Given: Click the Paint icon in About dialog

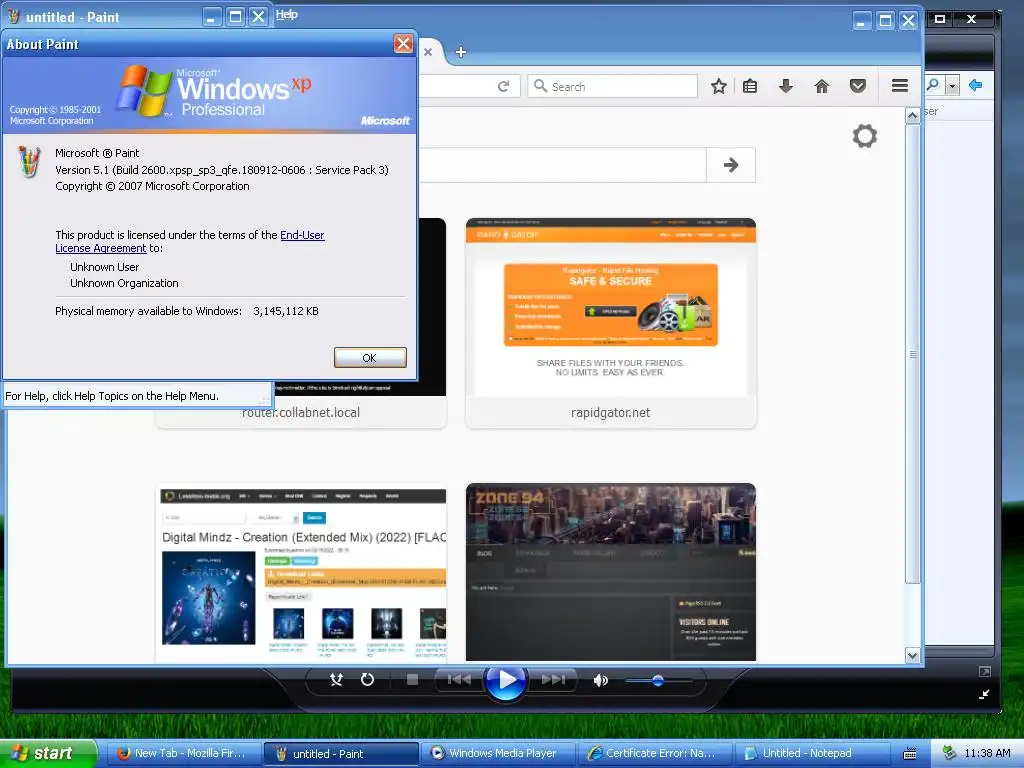Looking at the screenshot, I should tap(29, 161).
